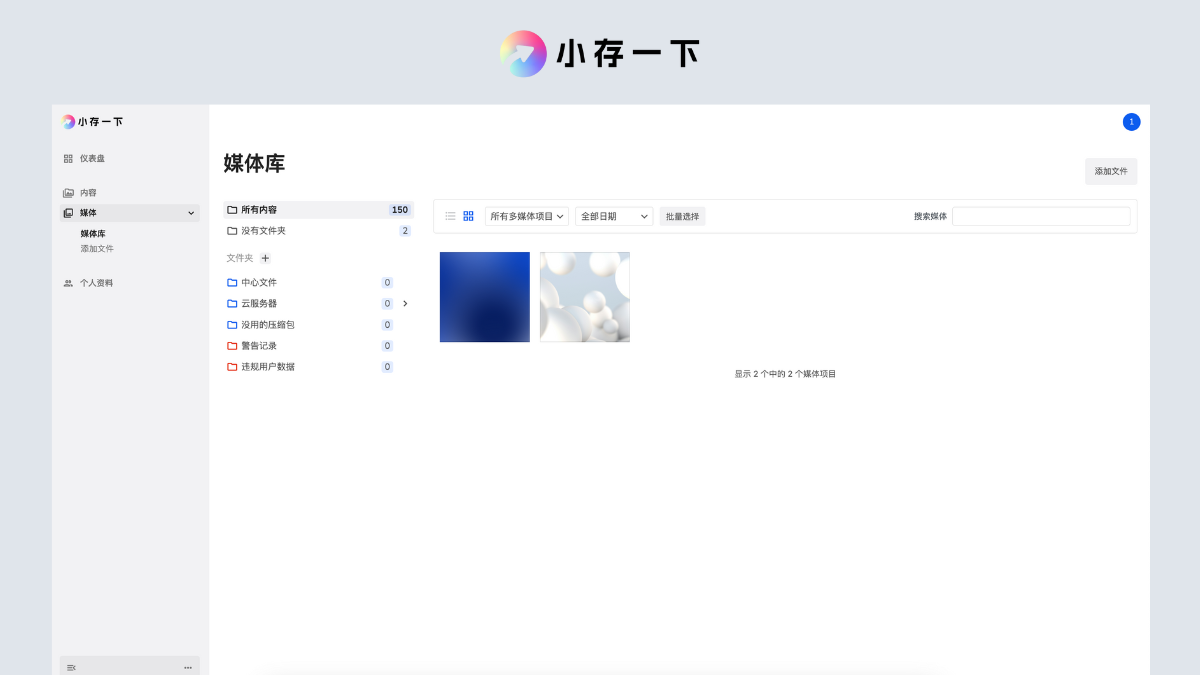Open the red 警告记录 folder
The image size is (1200, 675).
258,346
